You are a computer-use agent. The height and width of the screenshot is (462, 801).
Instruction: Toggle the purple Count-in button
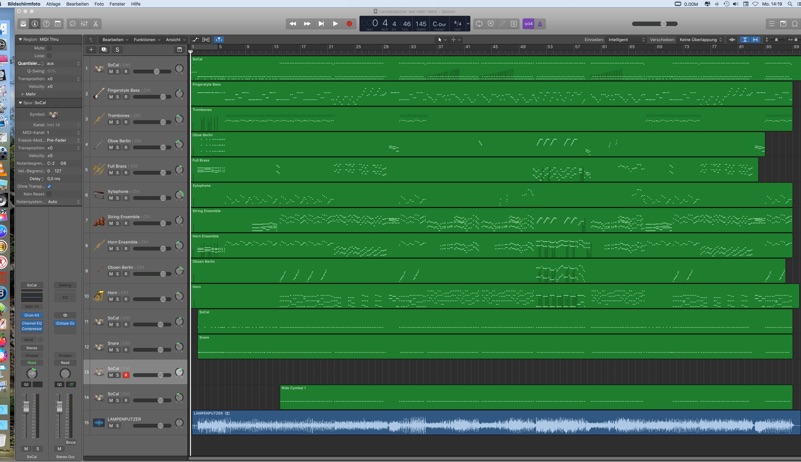(x=528, y=24)
